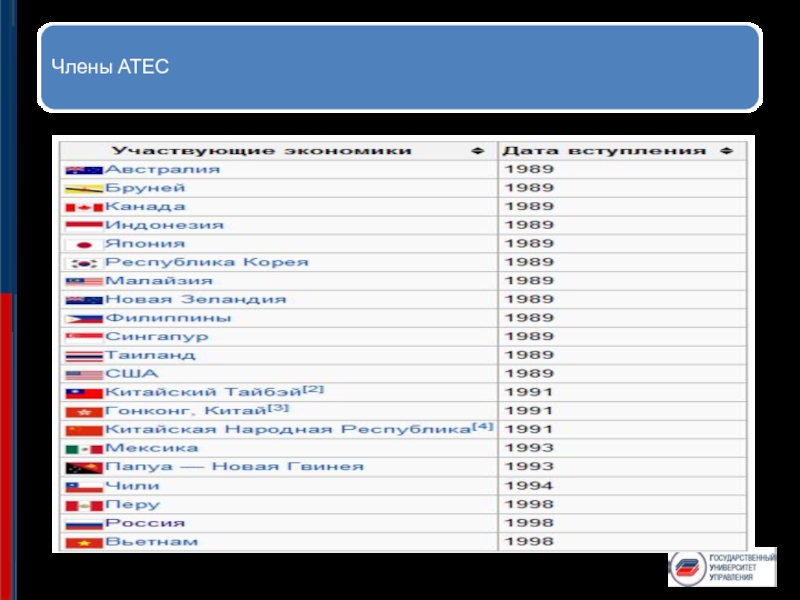
Task: Open the Китайский Тайбэй link
Action: 204,392
